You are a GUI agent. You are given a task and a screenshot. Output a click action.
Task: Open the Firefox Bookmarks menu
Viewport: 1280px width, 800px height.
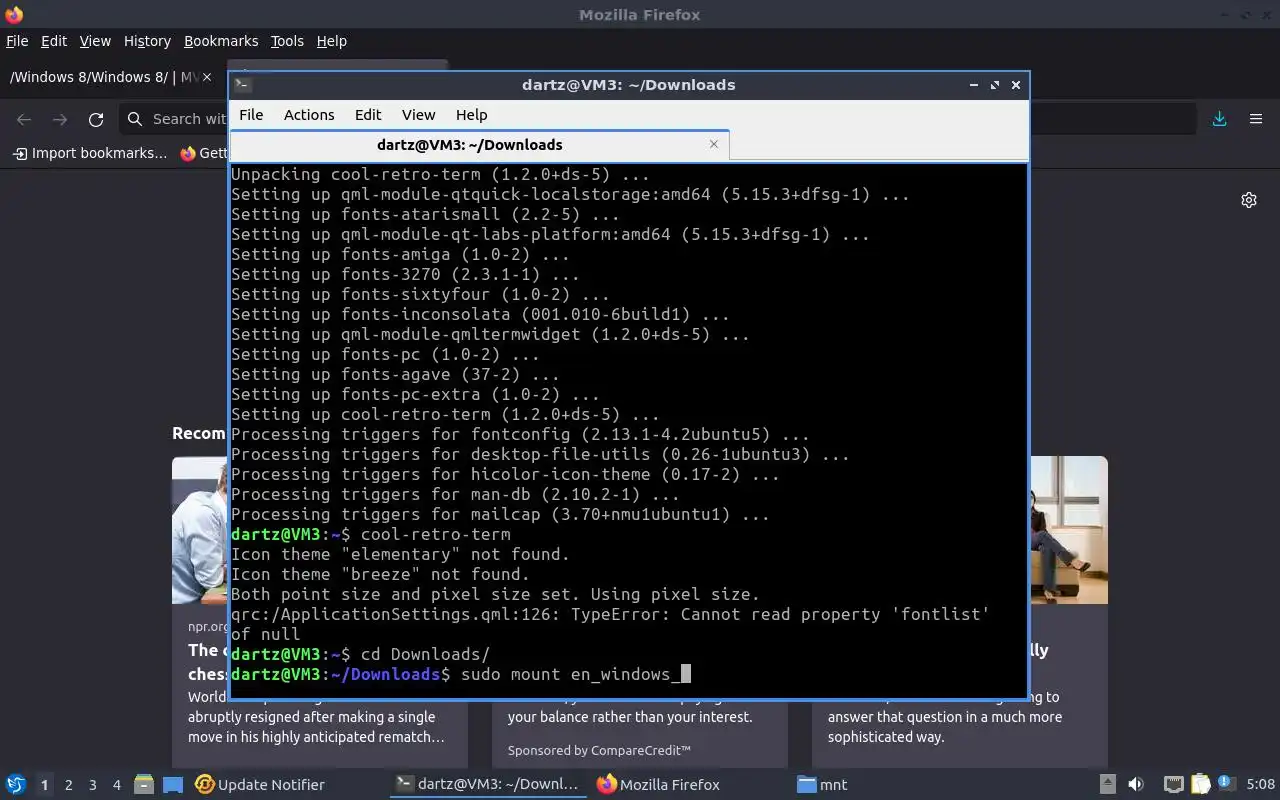click(x=221, y=41)
